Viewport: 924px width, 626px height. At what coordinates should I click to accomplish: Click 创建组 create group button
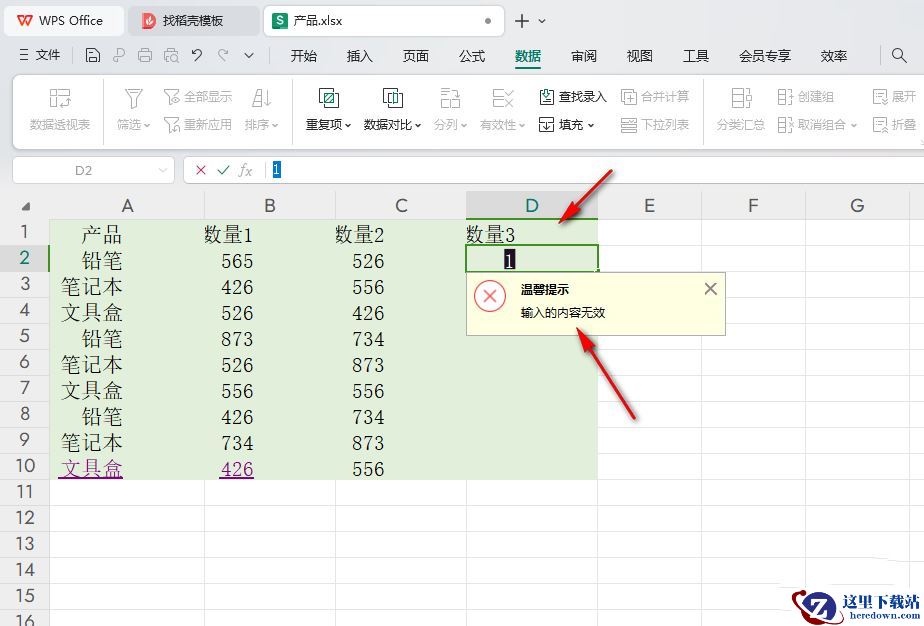click(x=805, y=97)
